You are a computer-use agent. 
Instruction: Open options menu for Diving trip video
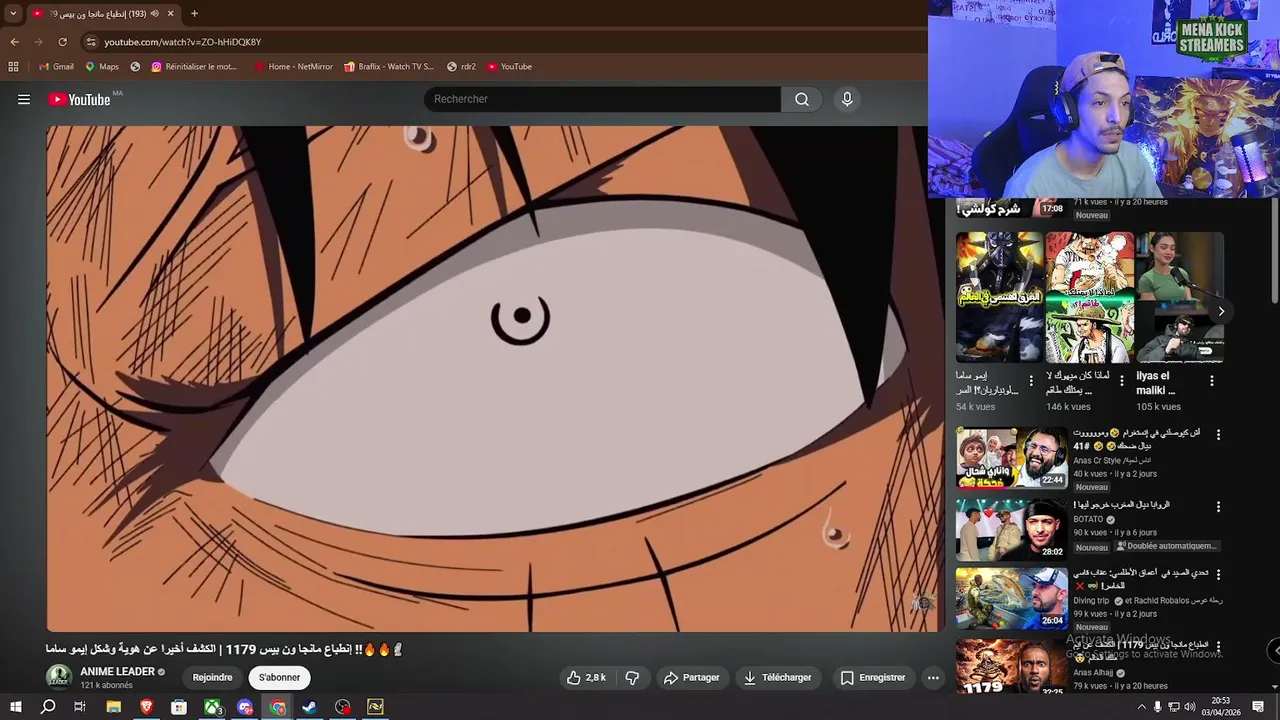point(1218,575)
